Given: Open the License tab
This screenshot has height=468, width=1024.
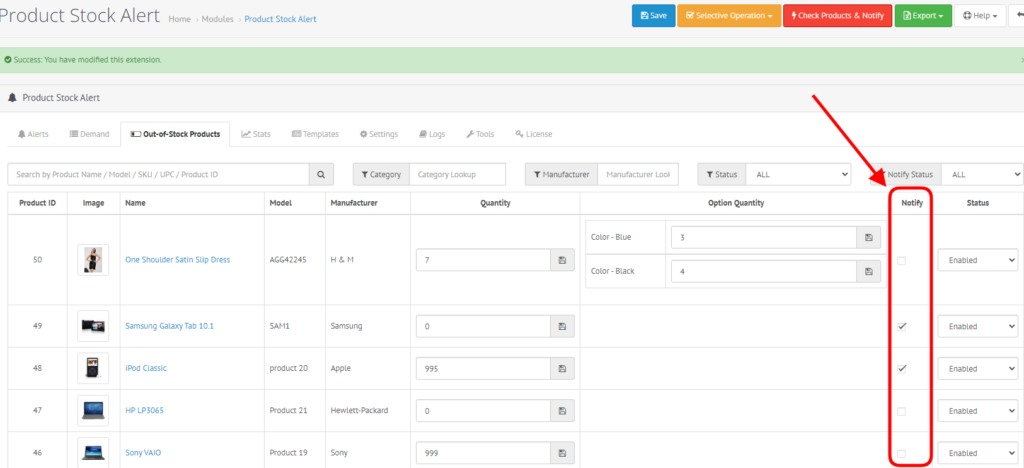Looking at the screenshot, I should click(534, 134).
